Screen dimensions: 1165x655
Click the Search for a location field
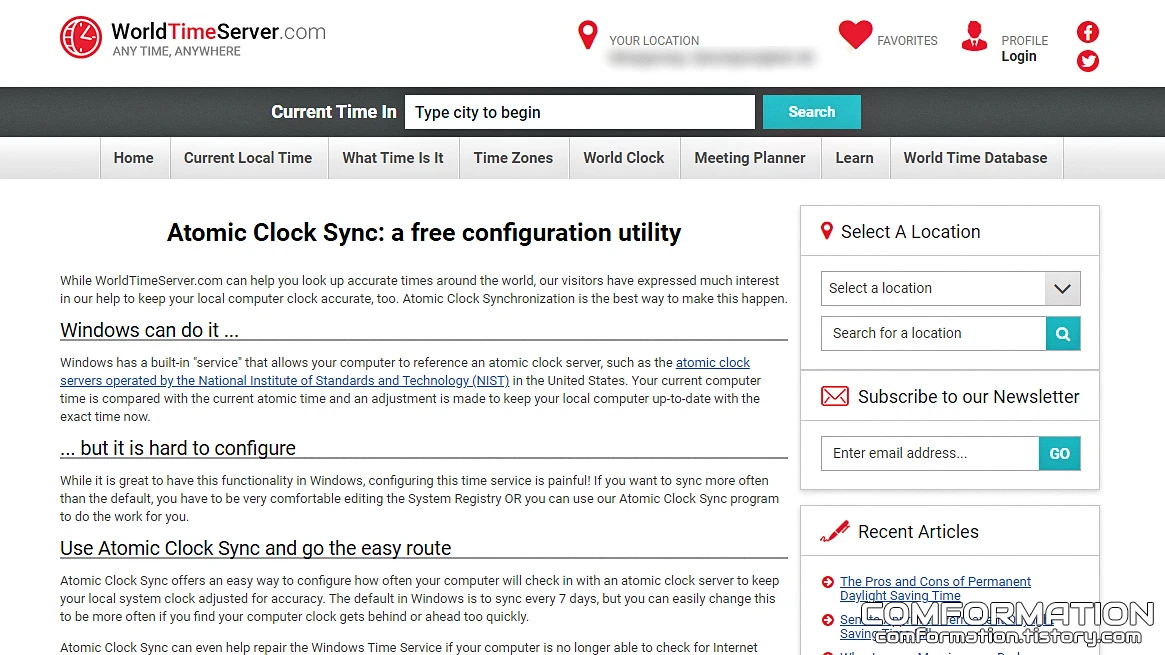(933, 333)
